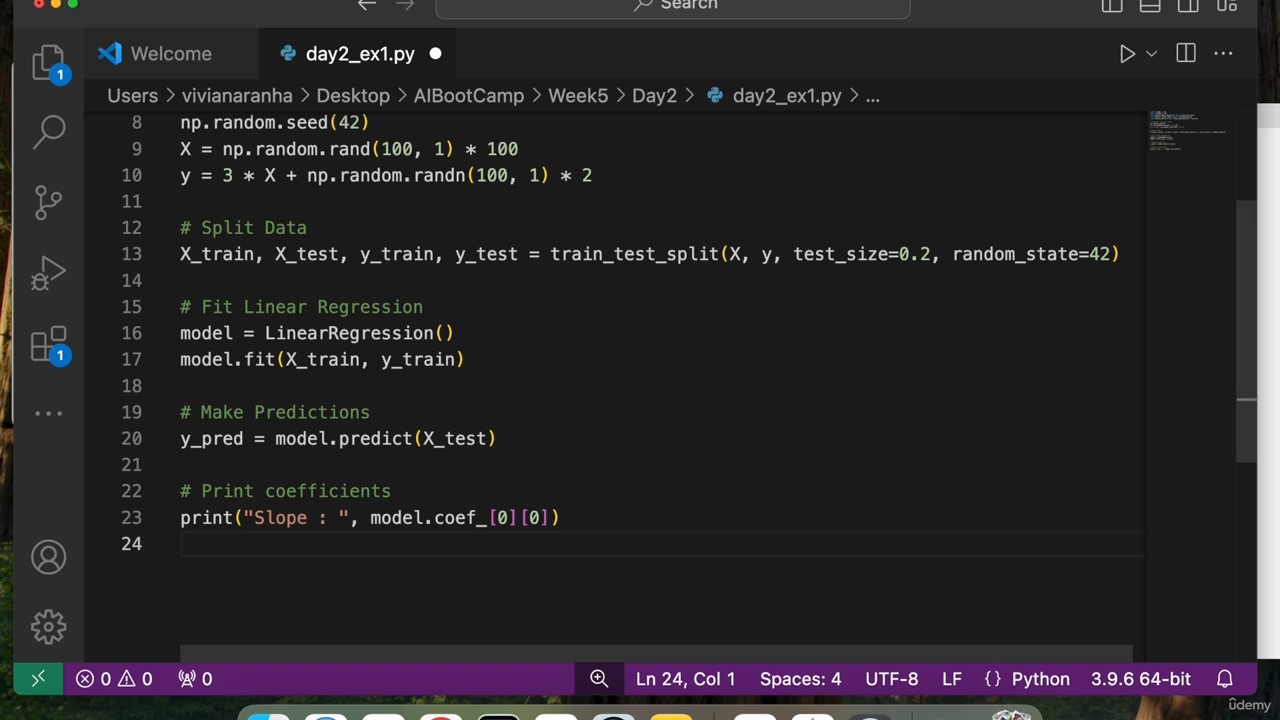Open the AIBootCamp breadcrumb

tap(469, 96)
